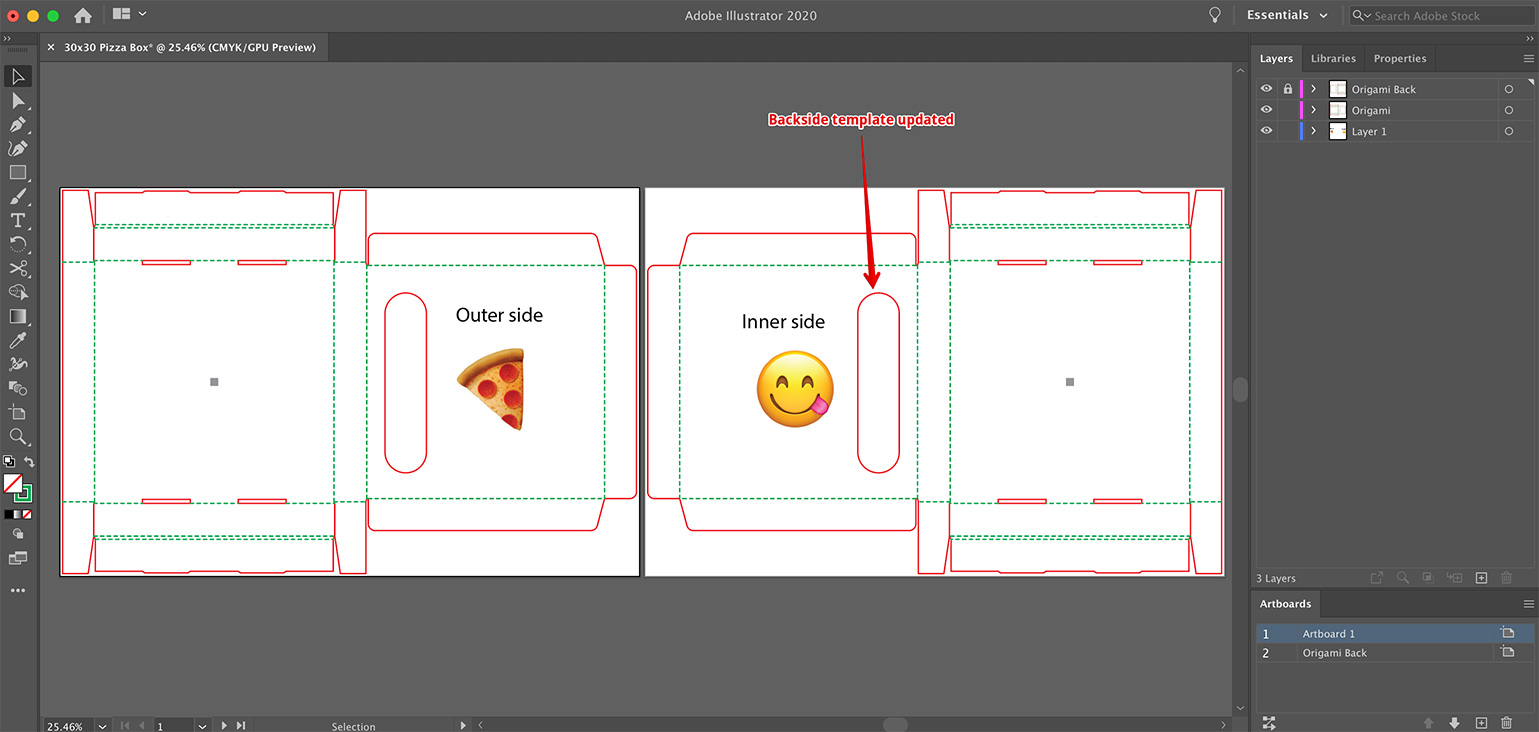This screenshot has width=1539, height=732.
Task: Create new layer in Layers panel
Action: pos(1482,578)
